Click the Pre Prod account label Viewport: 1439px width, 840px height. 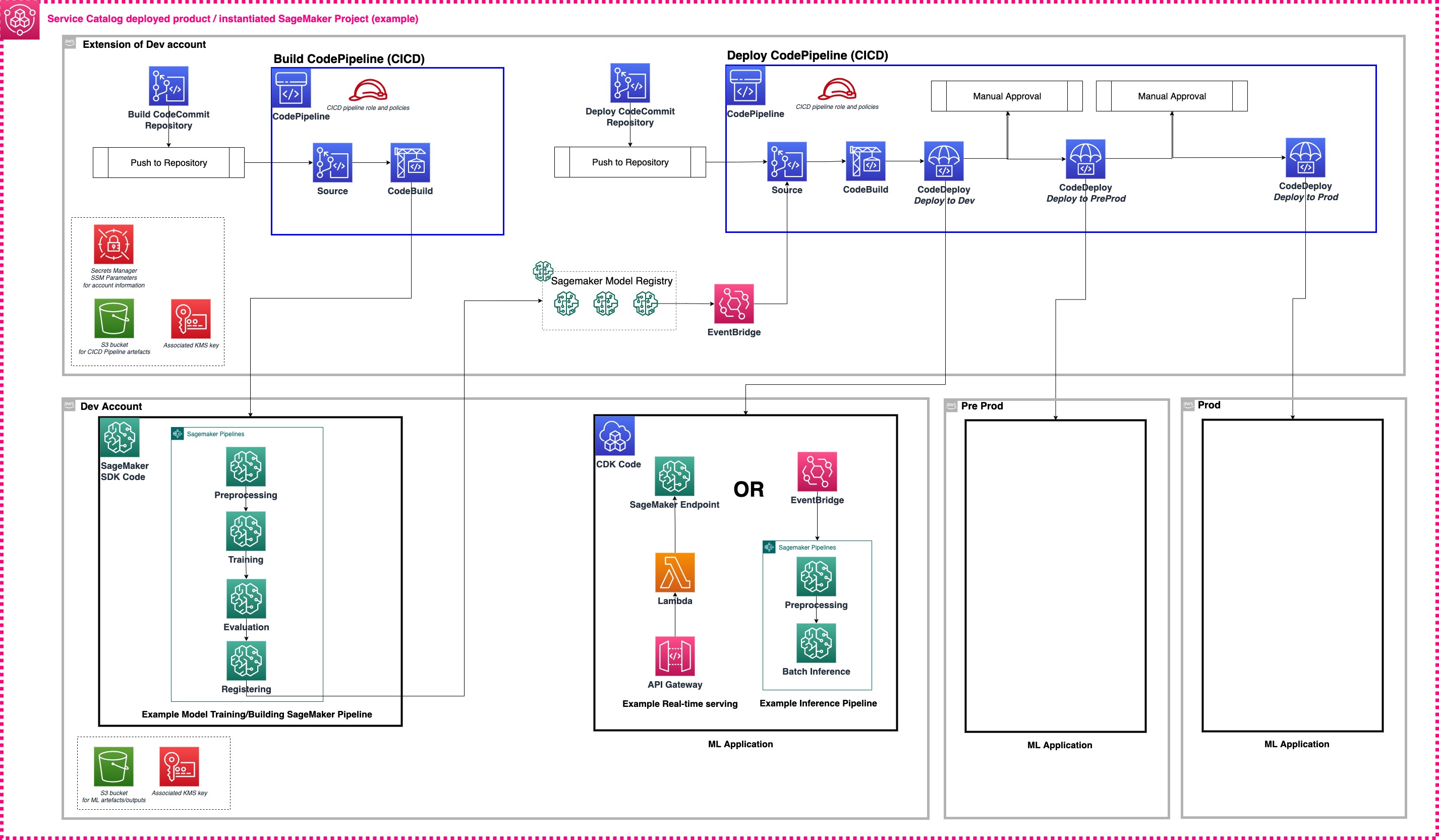(x=982, y=406)
